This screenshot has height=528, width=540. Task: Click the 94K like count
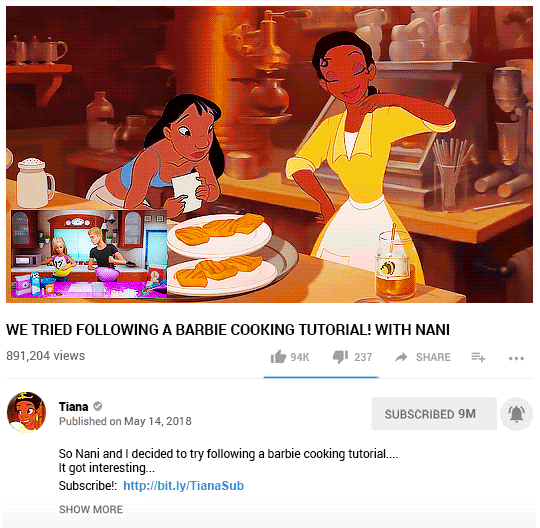(x=300, y=357)
